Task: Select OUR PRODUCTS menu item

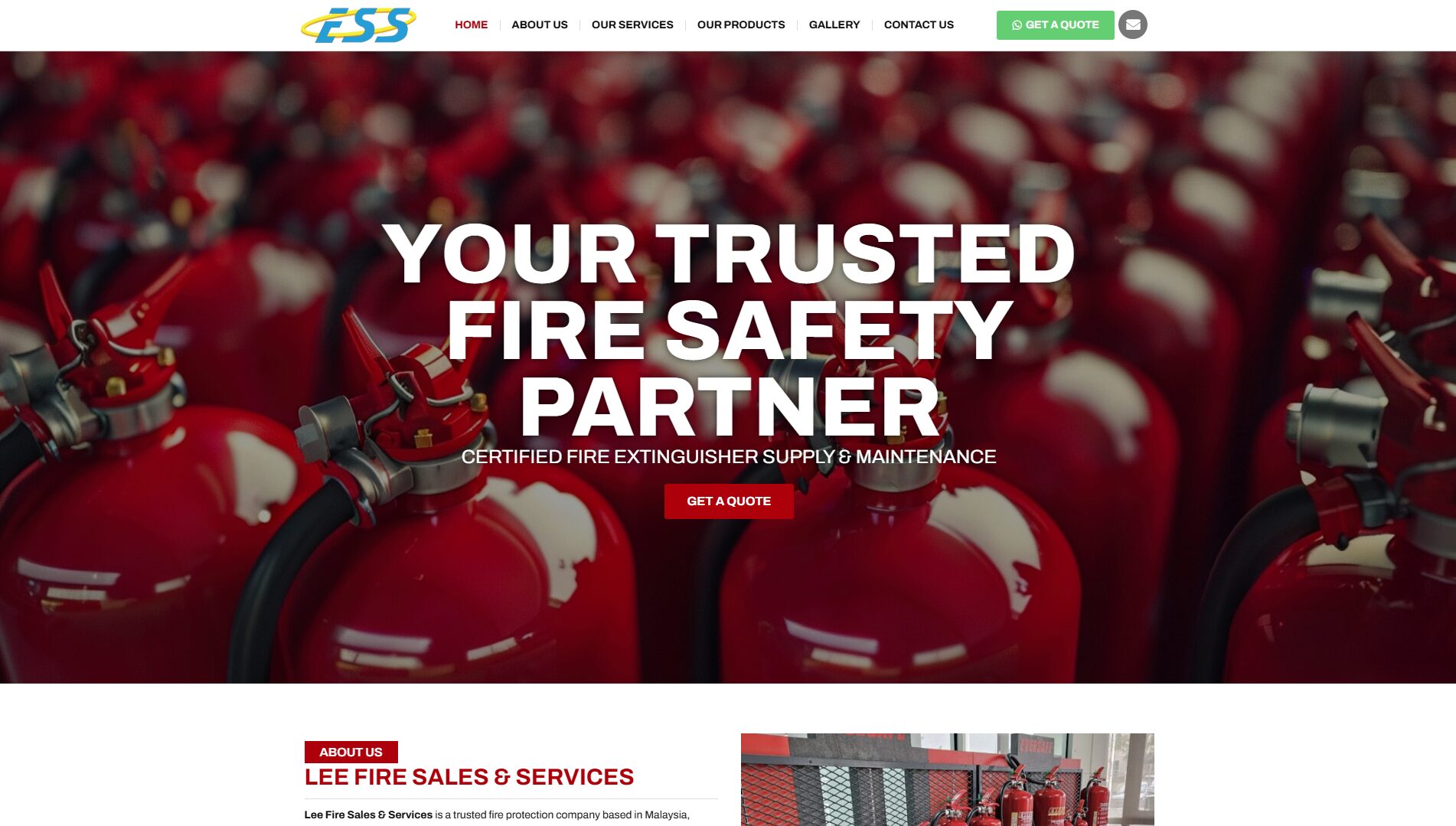Action: tap(741, 24)
